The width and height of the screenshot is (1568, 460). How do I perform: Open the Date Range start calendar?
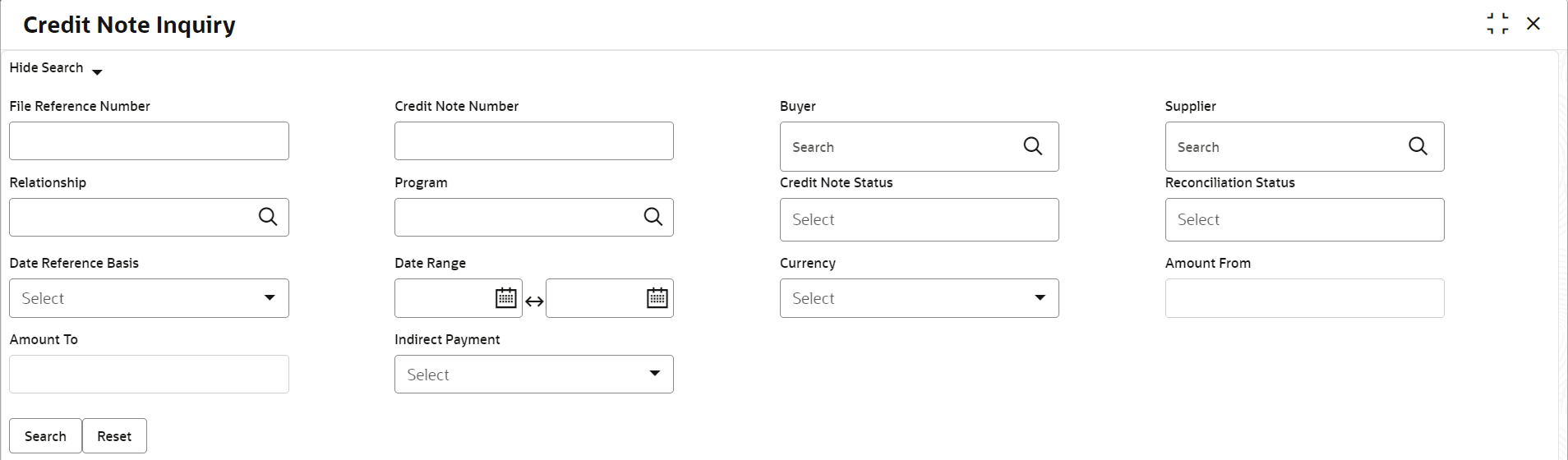(506, 298)
